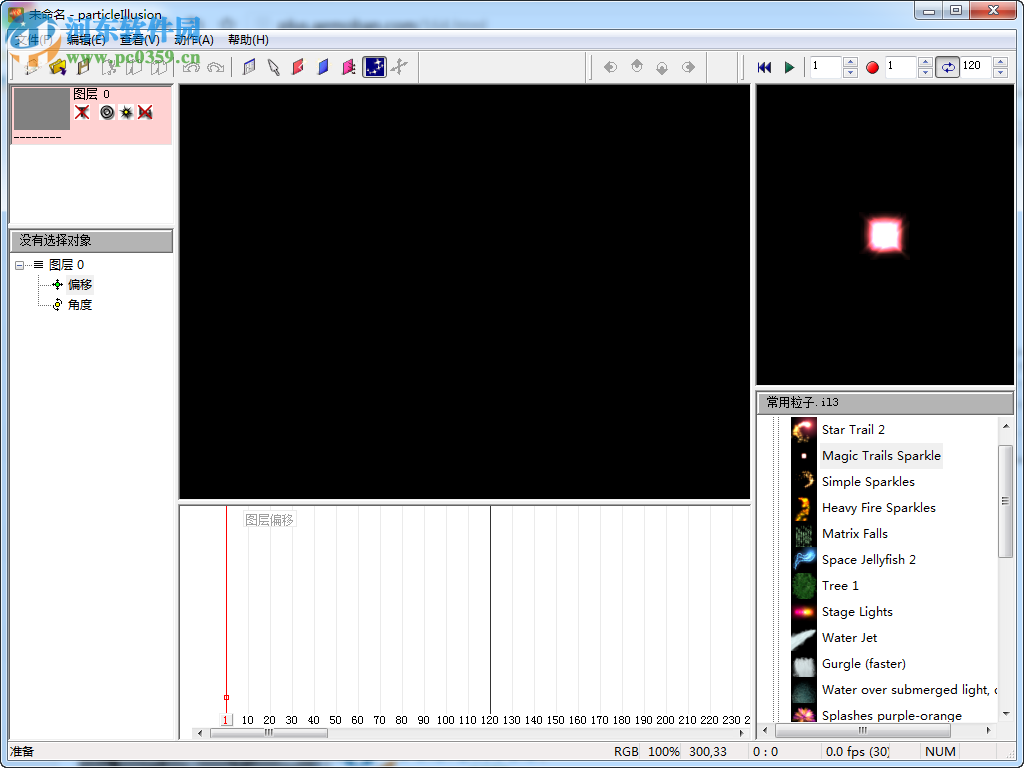Click the open file folder icon
Viewport: 1024px width, 768px height.
coord(58,67)
